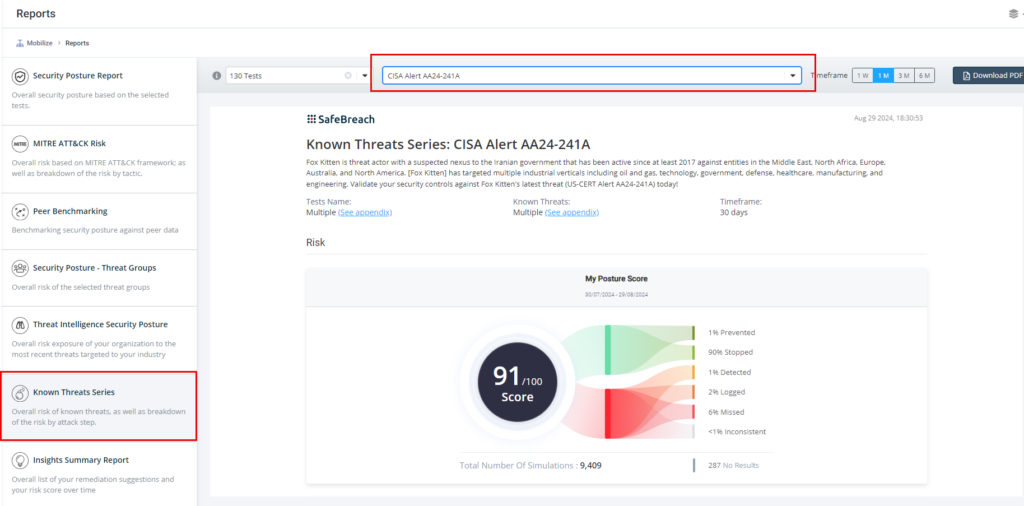This screenshot has height=506, width=1024.
Task: Click the Peer Benchmarking icon
Action: [x=20, y=212]
